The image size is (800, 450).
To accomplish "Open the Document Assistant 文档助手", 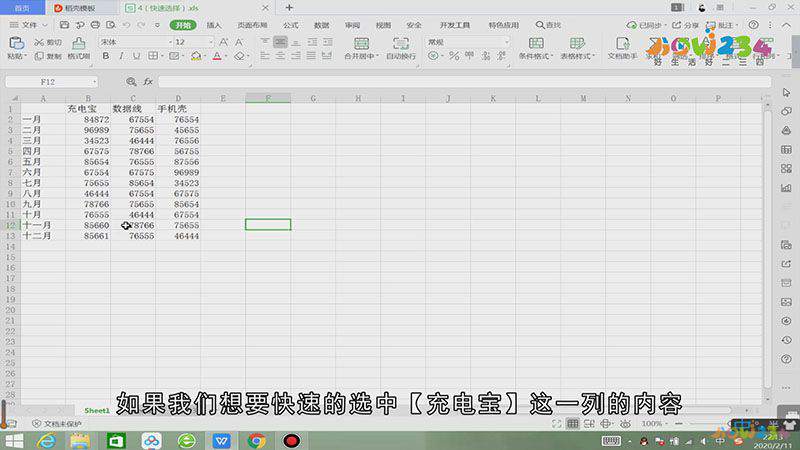I will point(622,48).
